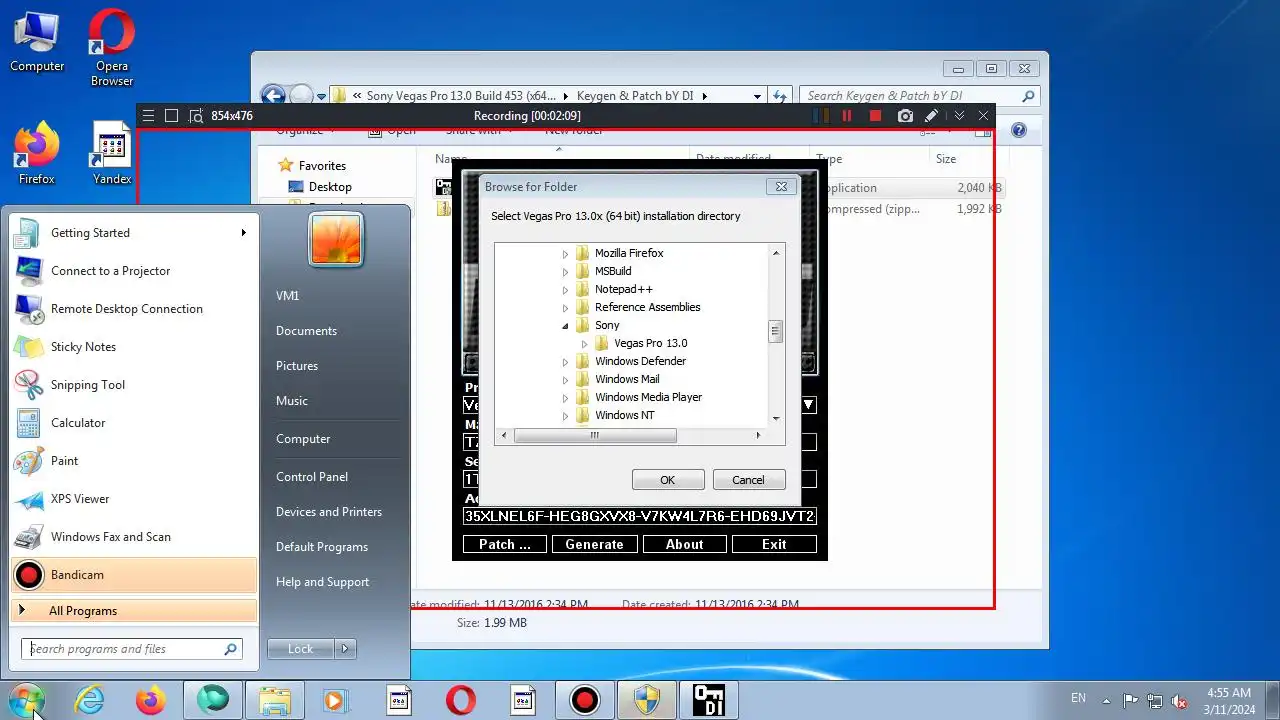This screenshot has width=1280, height=720.
Task: Open Windows Explorer taskbar icon
Action: click(274, 700)
